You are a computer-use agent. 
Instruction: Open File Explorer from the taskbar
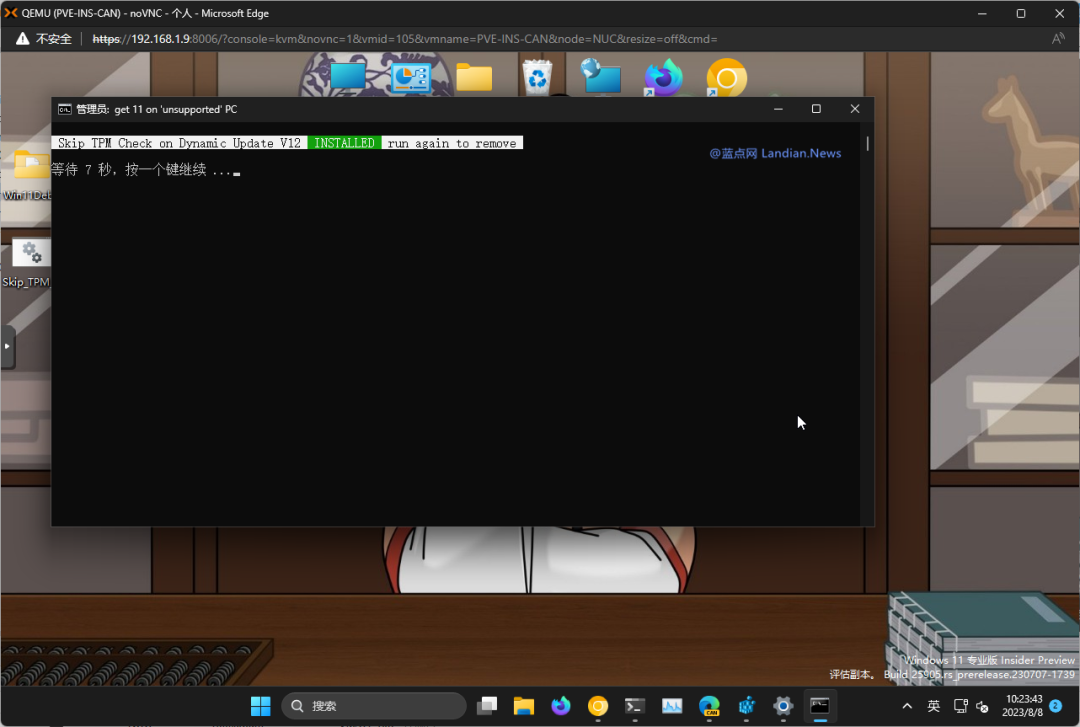(x=524, y=706)
